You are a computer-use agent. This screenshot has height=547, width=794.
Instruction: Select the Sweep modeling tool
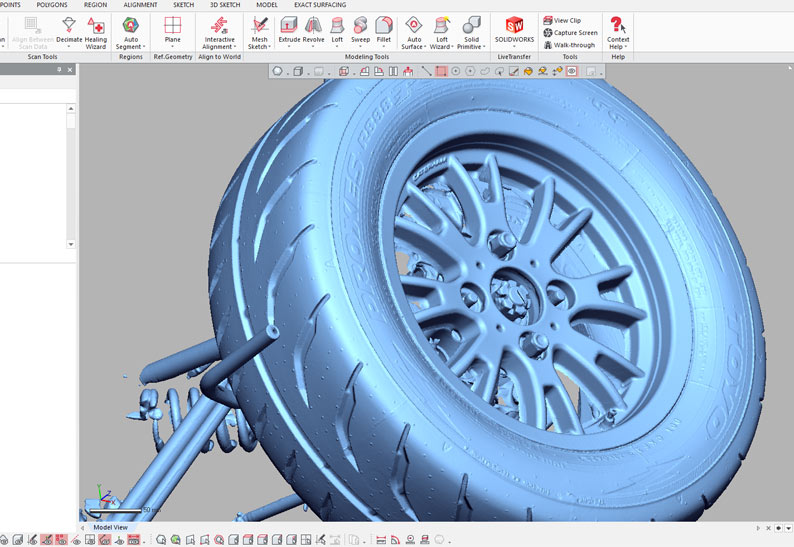[361, 29]
